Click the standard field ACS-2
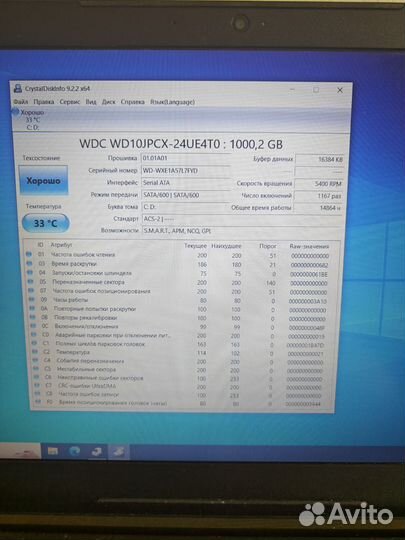Screen dimensions: 405x540 (x=242, y=219)
